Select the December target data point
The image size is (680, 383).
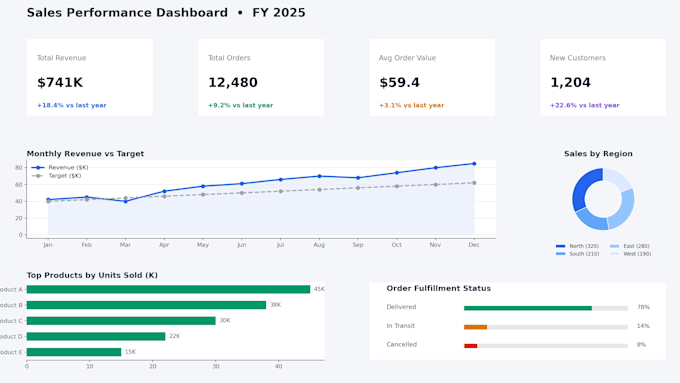coord(474,183)
